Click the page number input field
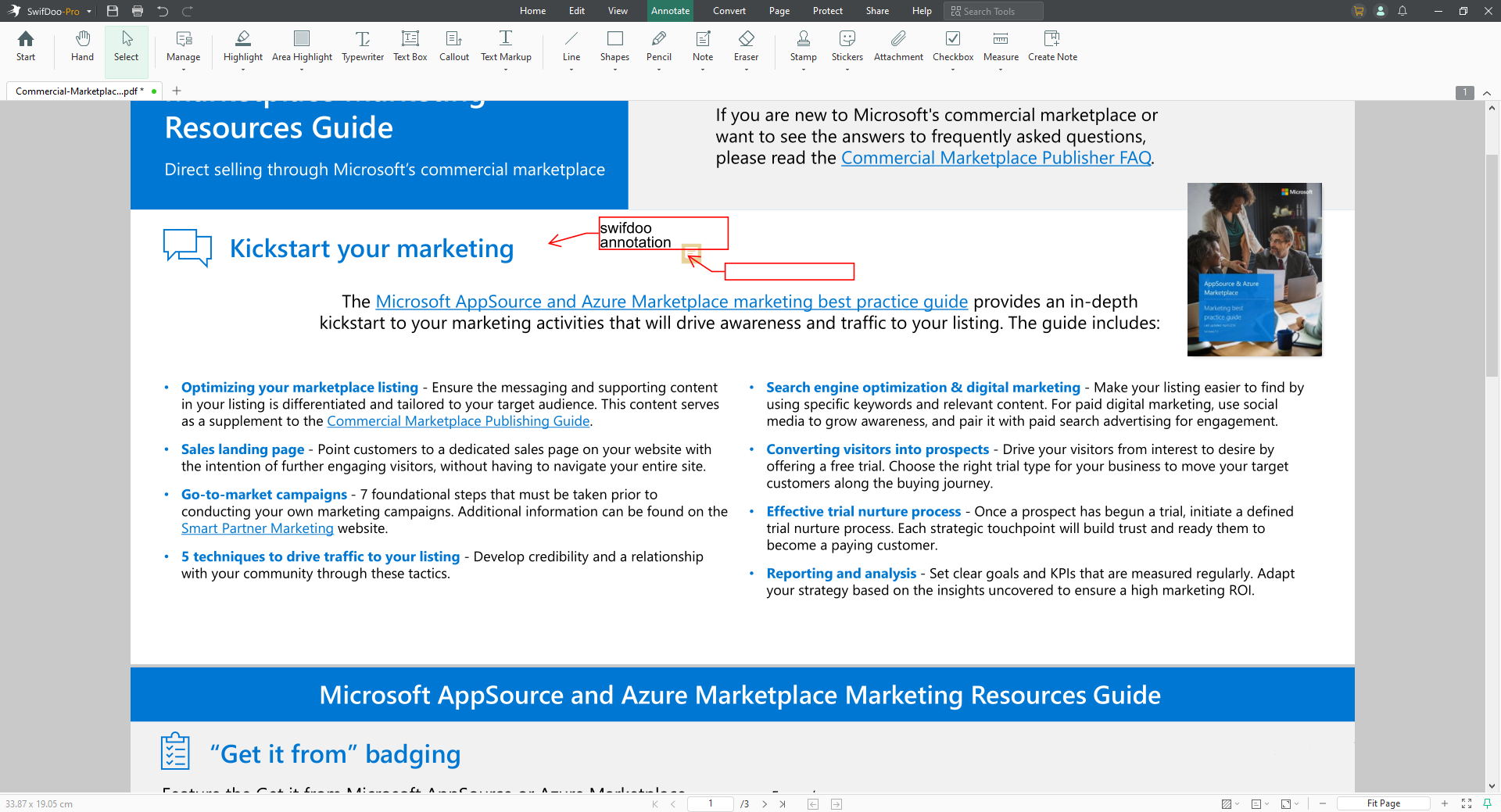This screenshot has width=1501, height=812. tap(710, 803)
